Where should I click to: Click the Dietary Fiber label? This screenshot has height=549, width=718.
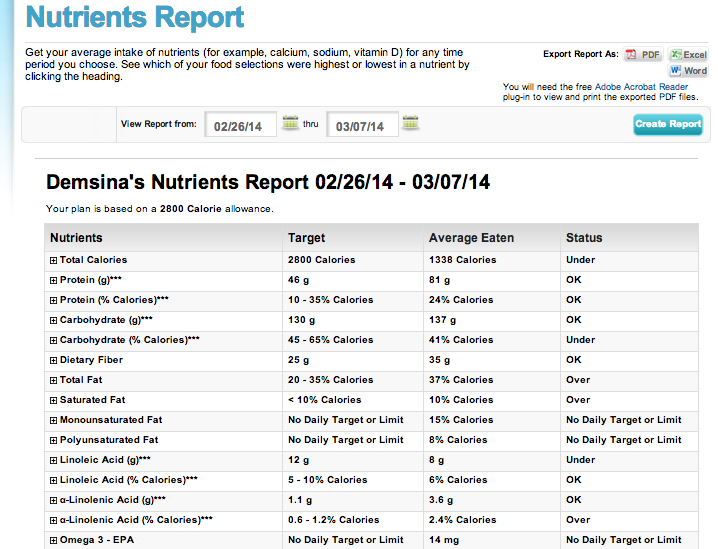pyautogui.click(x=91, y=360)
